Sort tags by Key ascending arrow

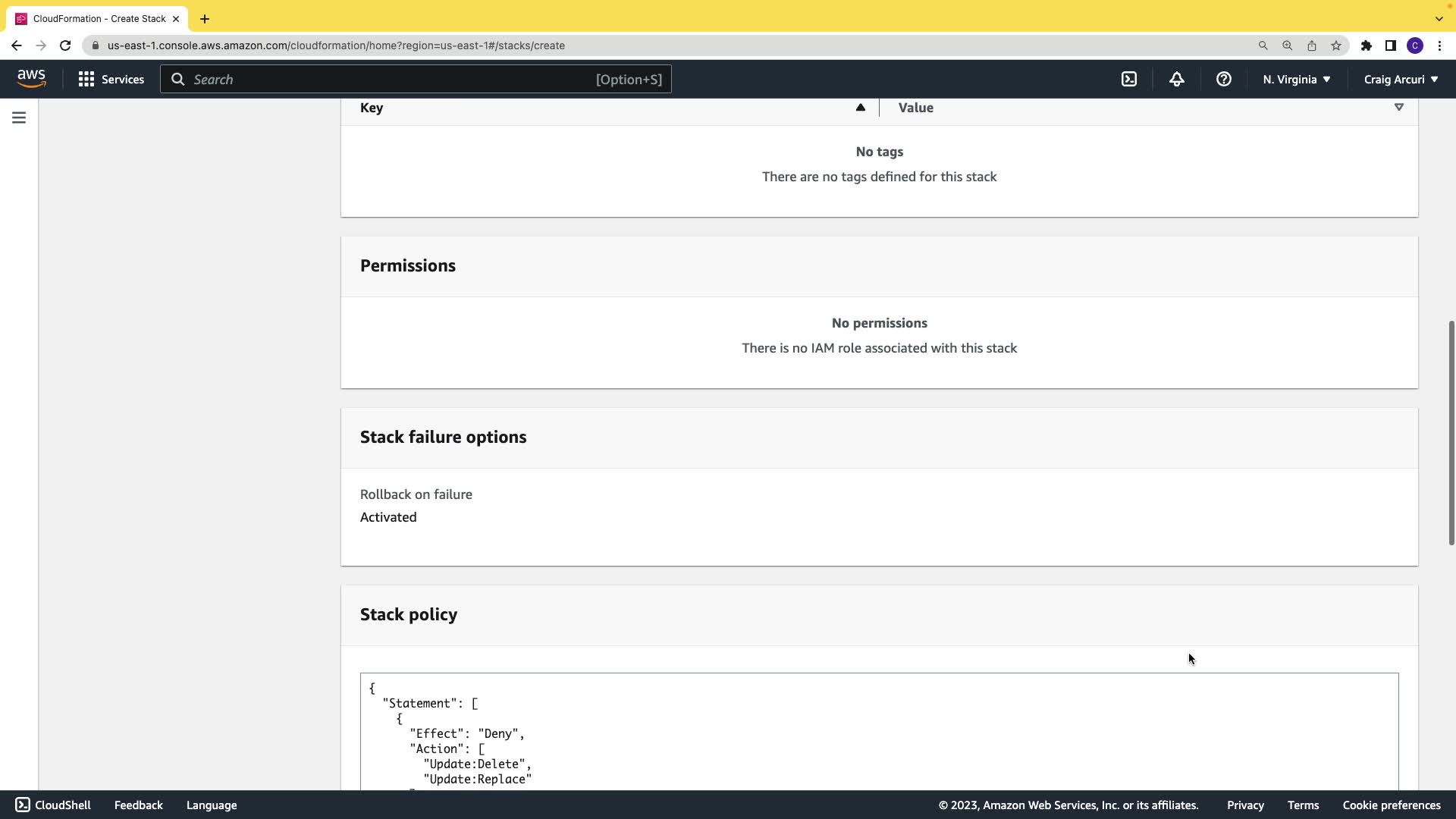[860, 108]
